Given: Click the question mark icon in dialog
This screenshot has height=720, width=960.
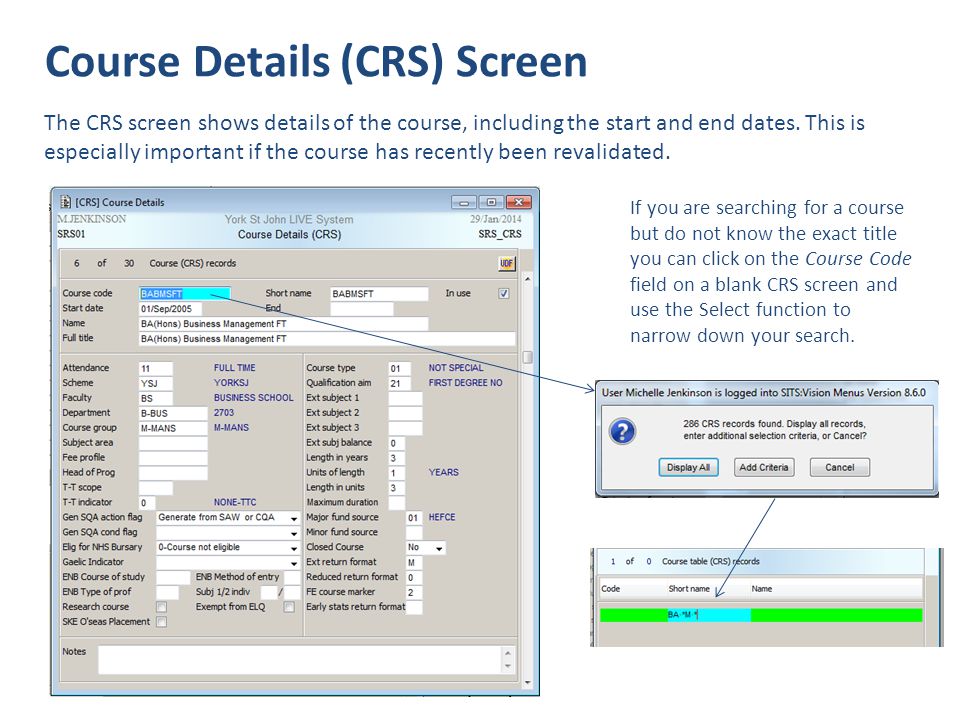Looking at the screenshot, I should 622,432.
